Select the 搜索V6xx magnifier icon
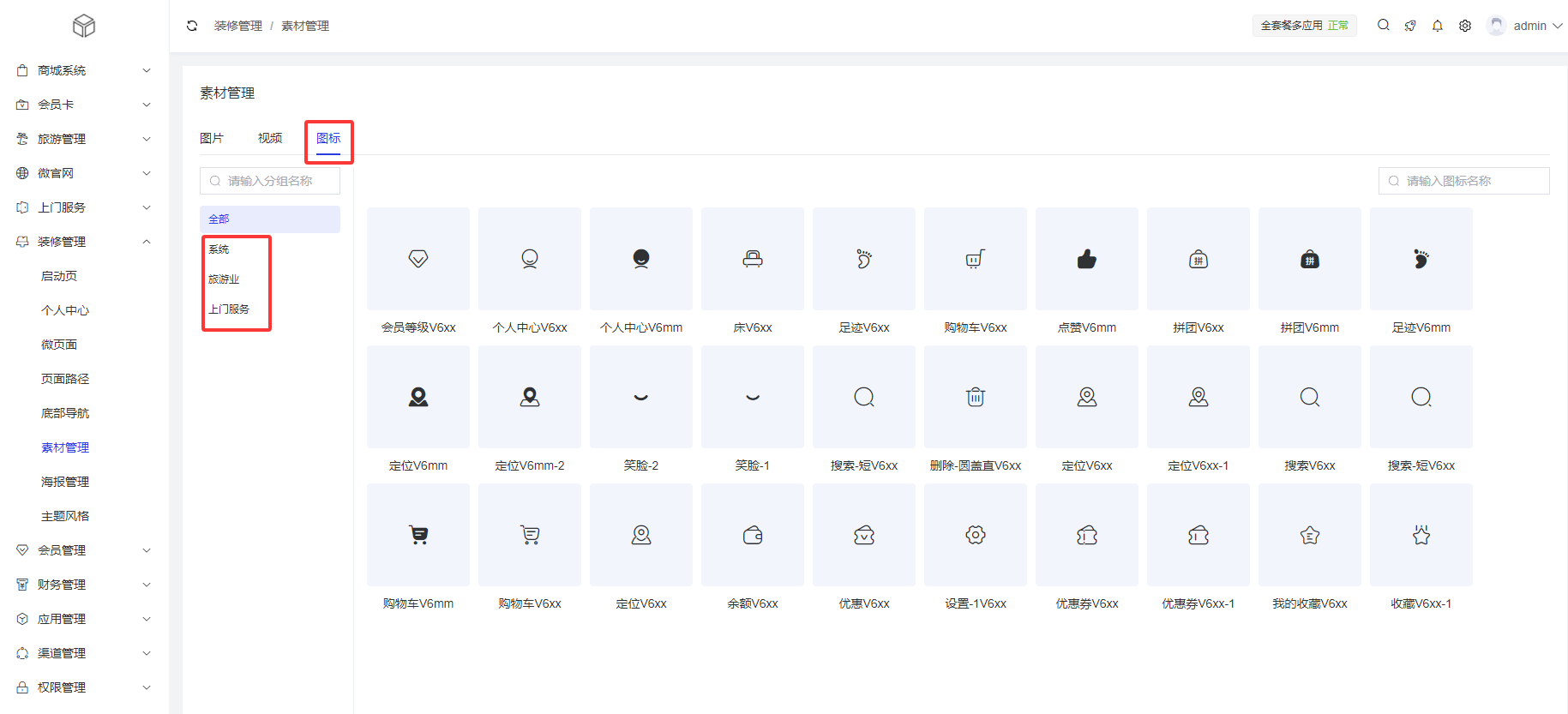 [1310, 397]
